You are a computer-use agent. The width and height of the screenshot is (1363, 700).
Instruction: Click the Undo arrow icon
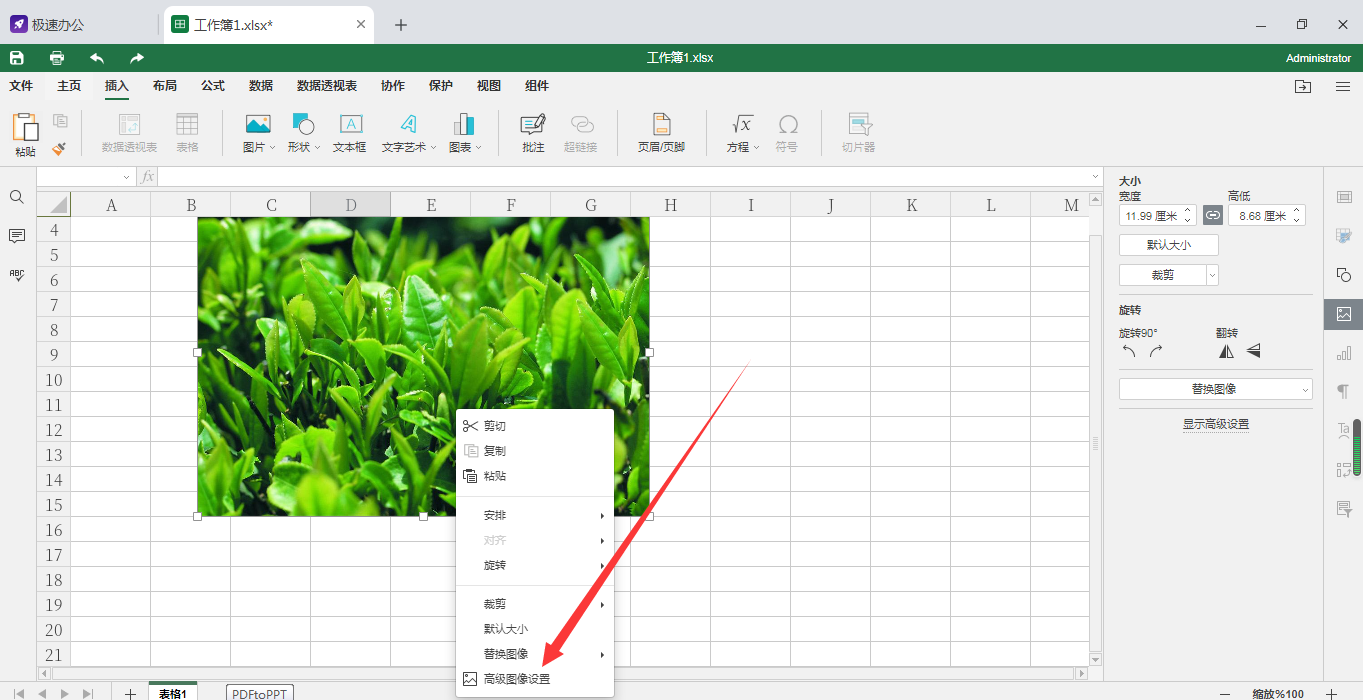pyautogui.click(x=97, y=58)
